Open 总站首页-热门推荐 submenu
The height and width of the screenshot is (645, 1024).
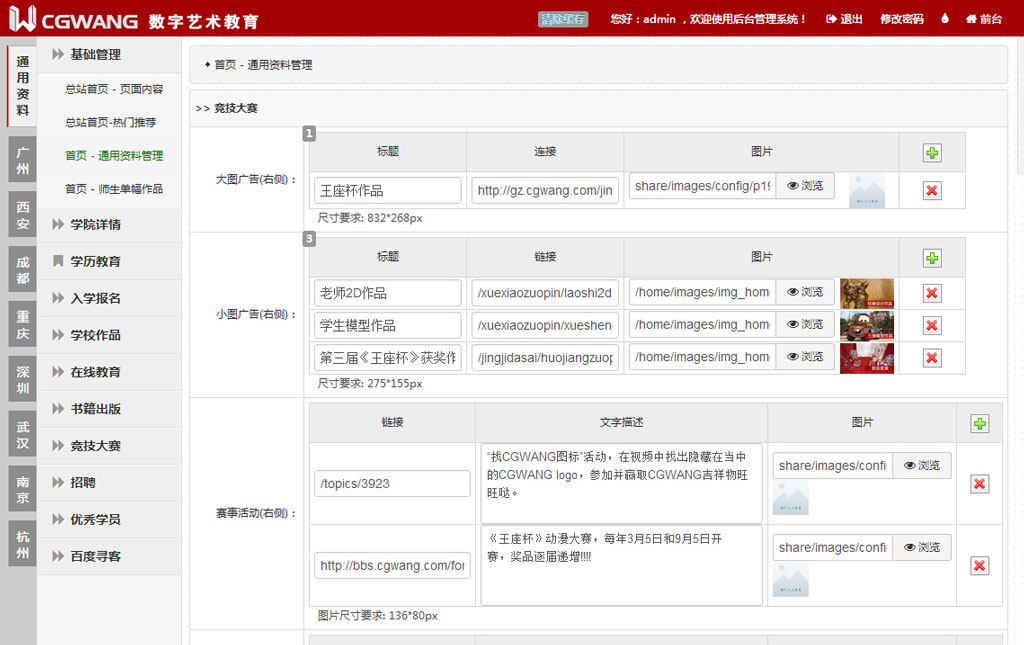pos(110,123)
